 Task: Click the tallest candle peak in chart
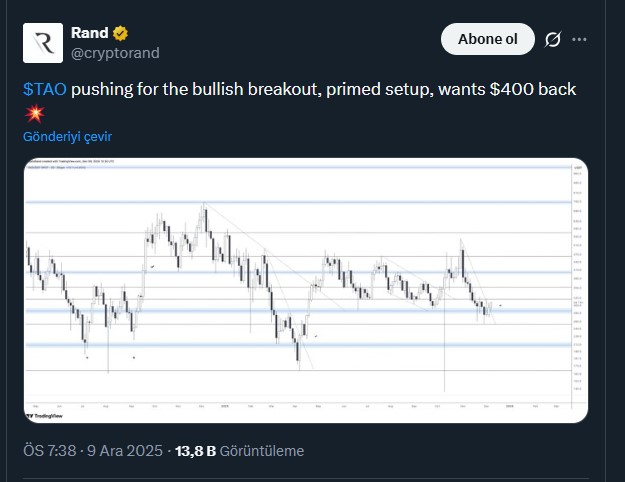coord(205,204)
